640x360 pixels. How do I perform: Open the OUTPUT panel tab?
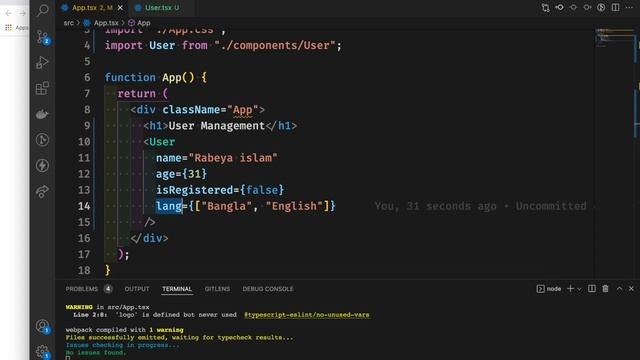[137, 289]
